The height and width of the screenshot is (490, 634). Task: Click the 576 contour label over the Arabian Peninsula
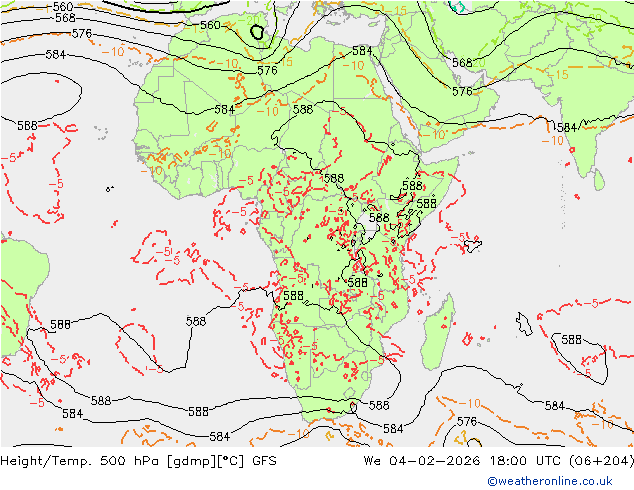pyautogui.click(x=462, y=92)
